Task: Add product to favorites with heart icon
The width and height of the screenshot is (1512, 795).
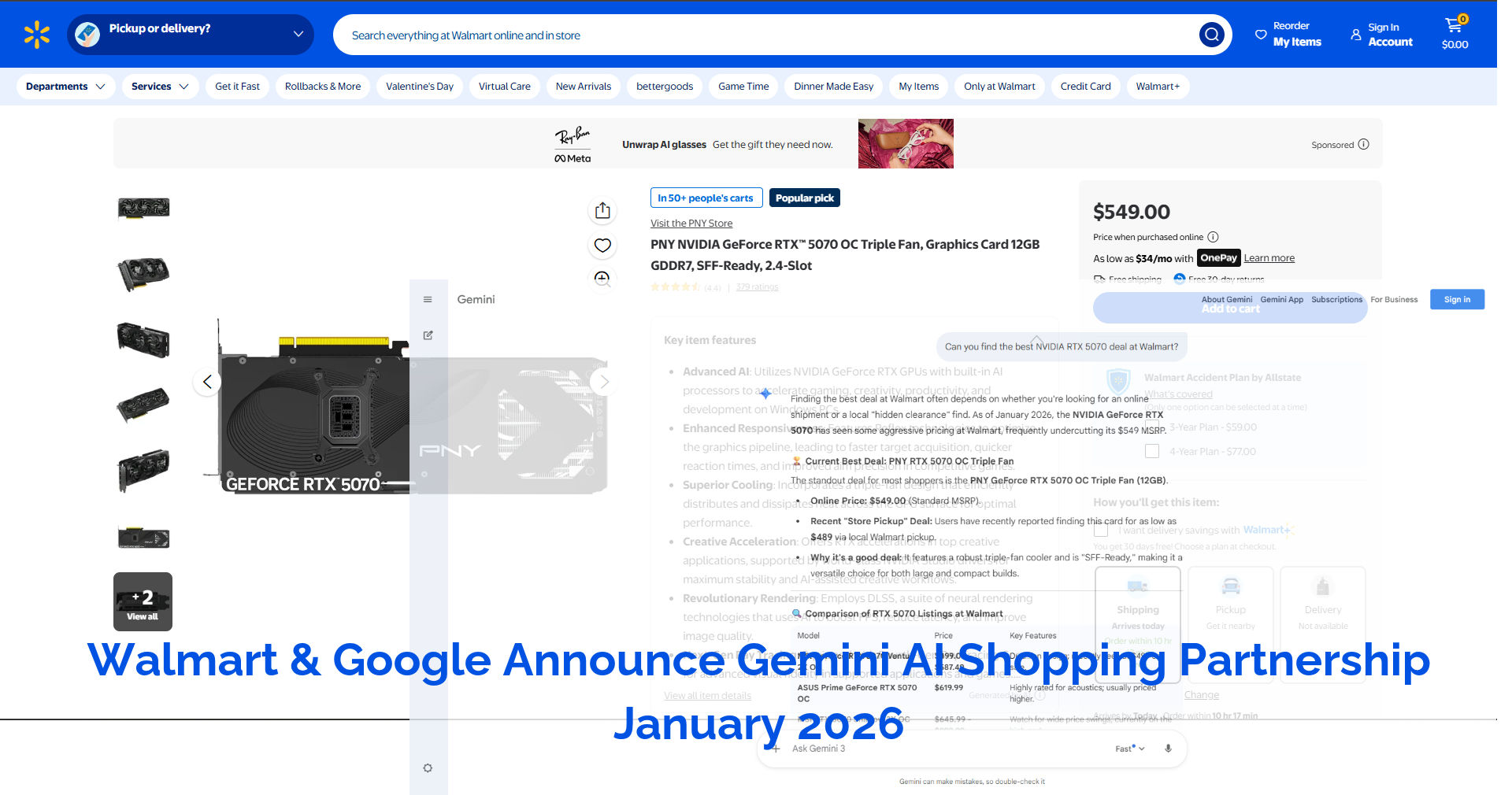Action: click(602, 246)
